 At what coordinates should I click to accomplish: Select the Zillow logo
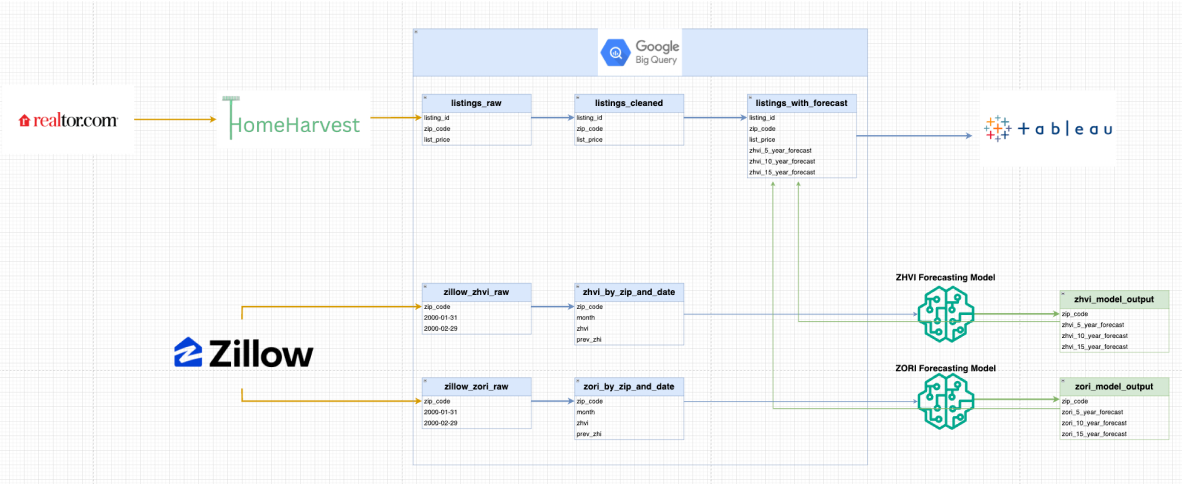click(243, 352)
